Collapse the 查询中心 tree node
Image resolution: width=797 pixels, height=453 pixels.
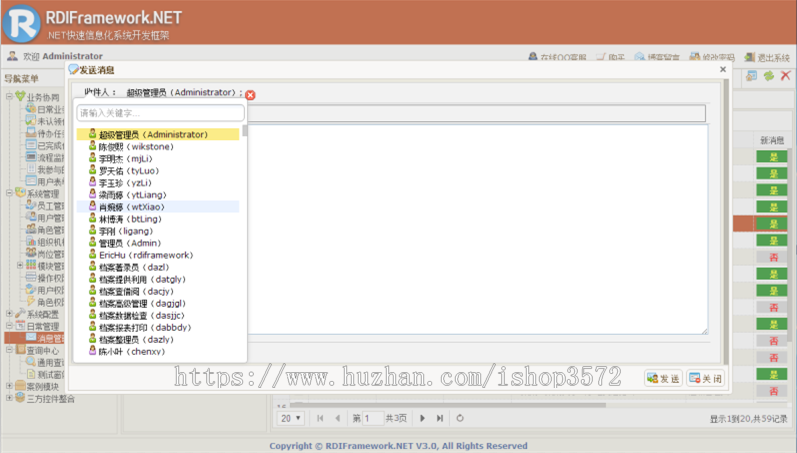[9, 350]
